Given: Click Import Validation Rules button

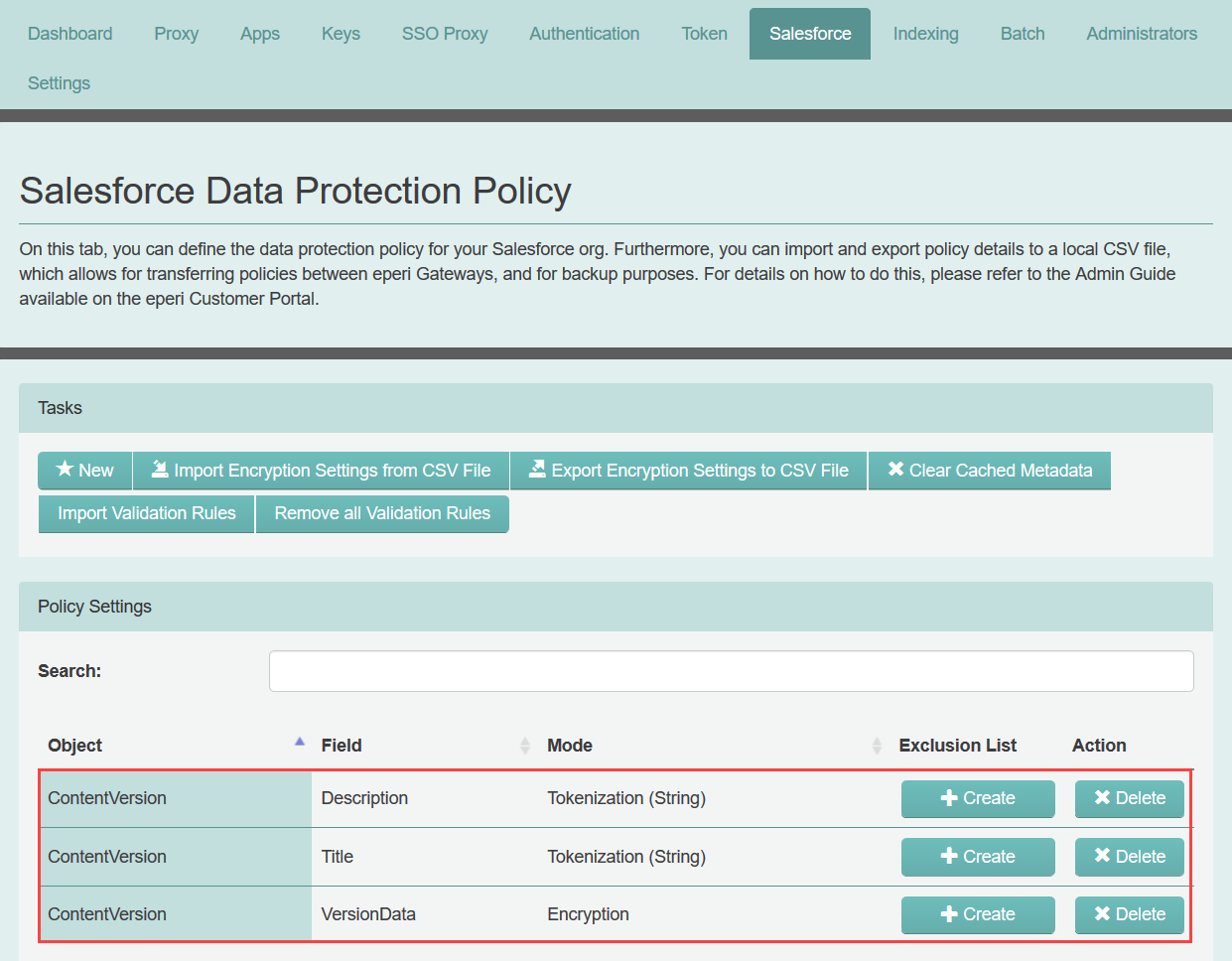Looking at the screenshot, I should point(147,513).
